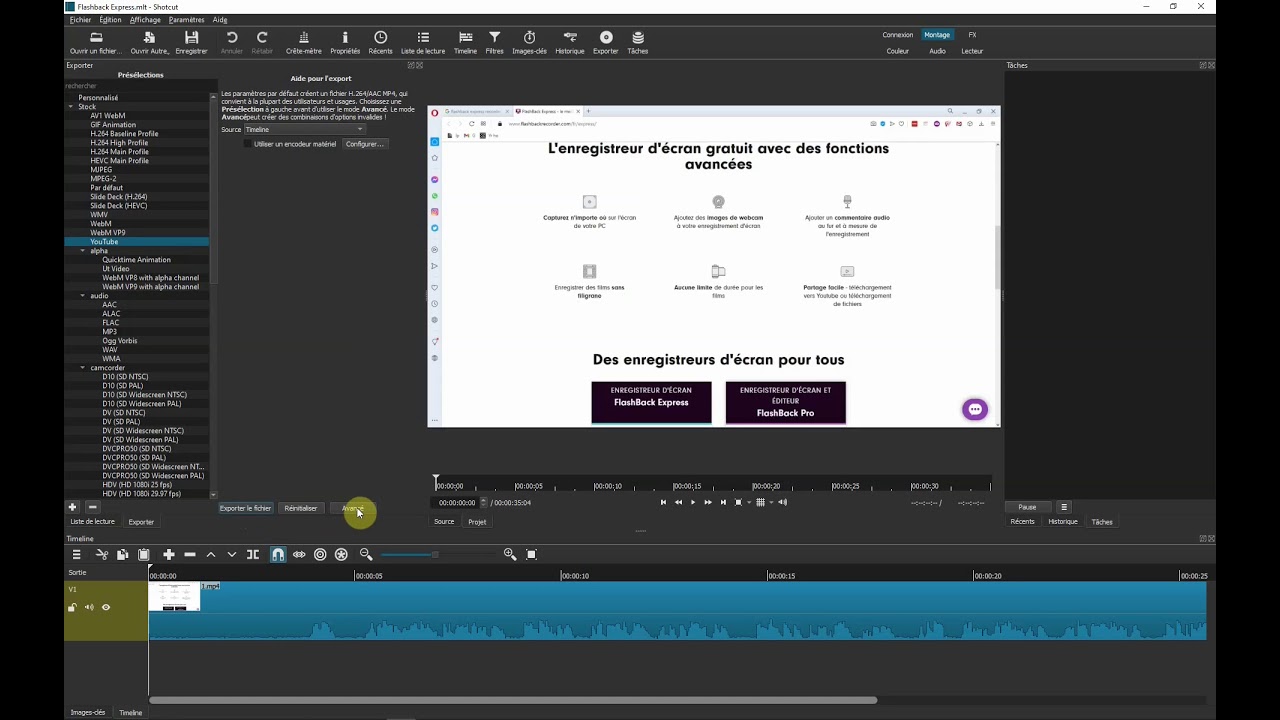
Task: Open Tâches from the top toolbar
Action: click(637, 43)
